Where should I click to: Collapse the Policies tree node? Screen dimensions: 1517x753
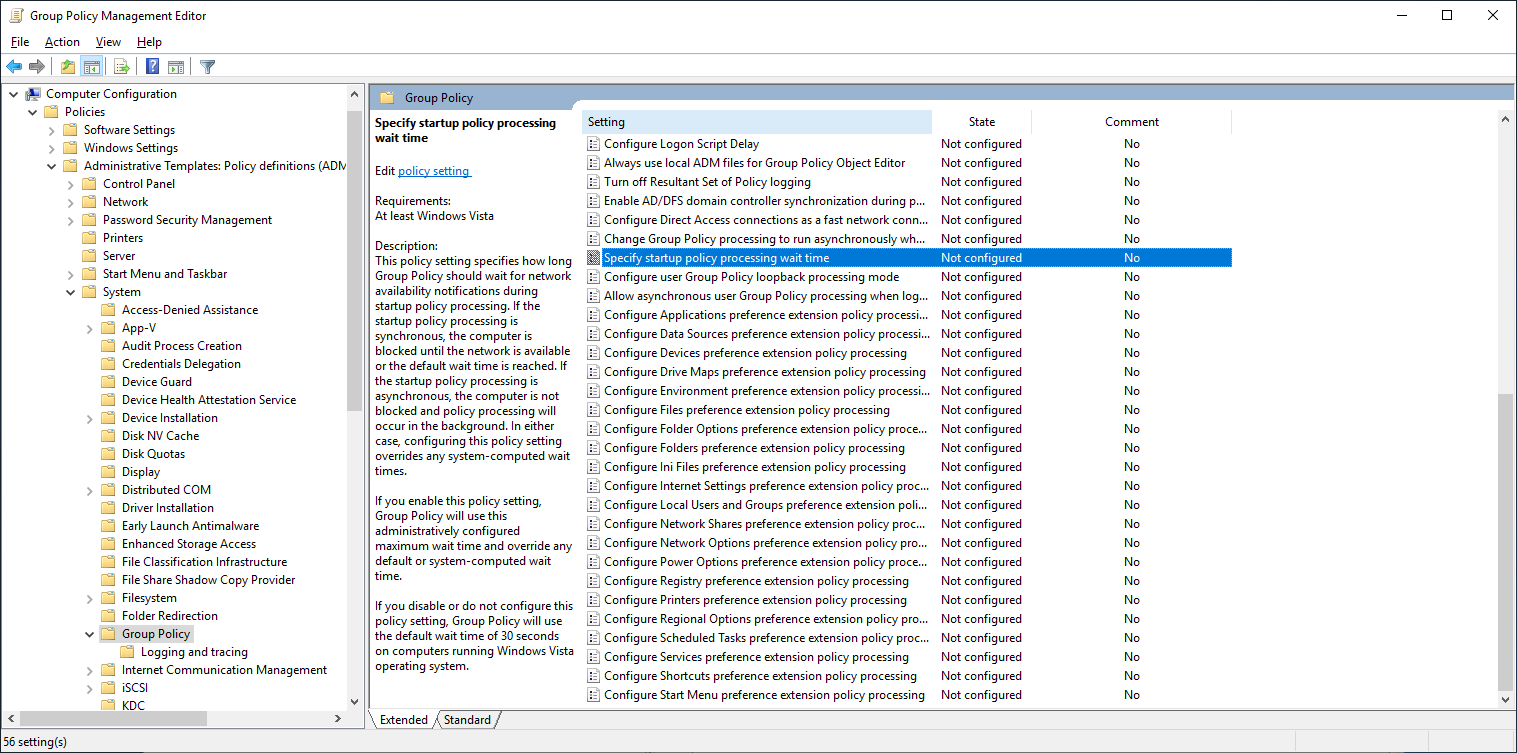coord(33,112)
